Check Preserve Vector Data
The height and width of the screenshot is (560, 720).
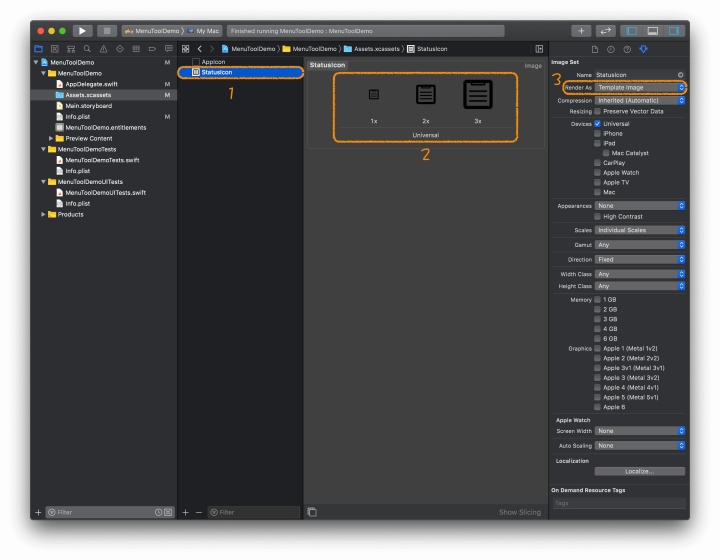tap(597, 111)
